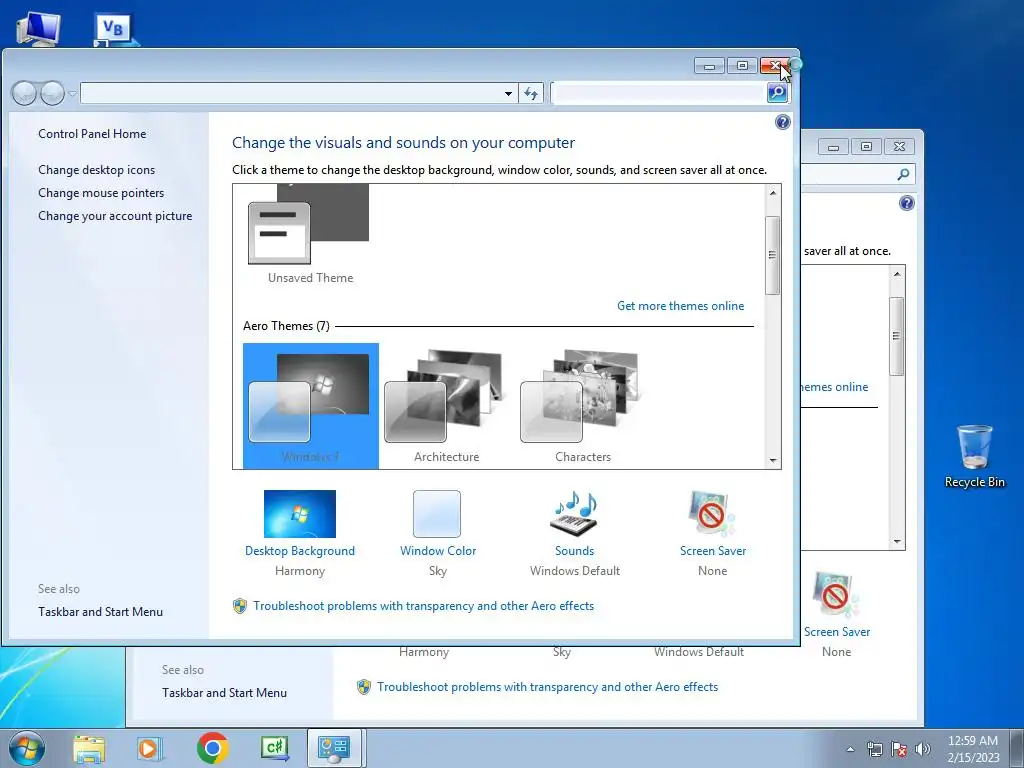Open Window Color settings icon
Viewport: 1024px width, 768px height.
[x=437, y=514]
